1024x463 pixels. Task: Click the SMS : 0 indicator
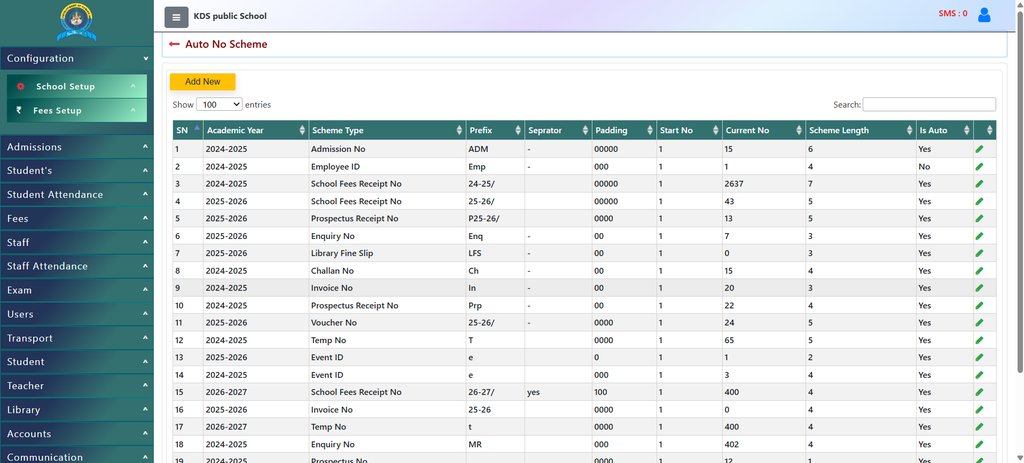(953, 13)
